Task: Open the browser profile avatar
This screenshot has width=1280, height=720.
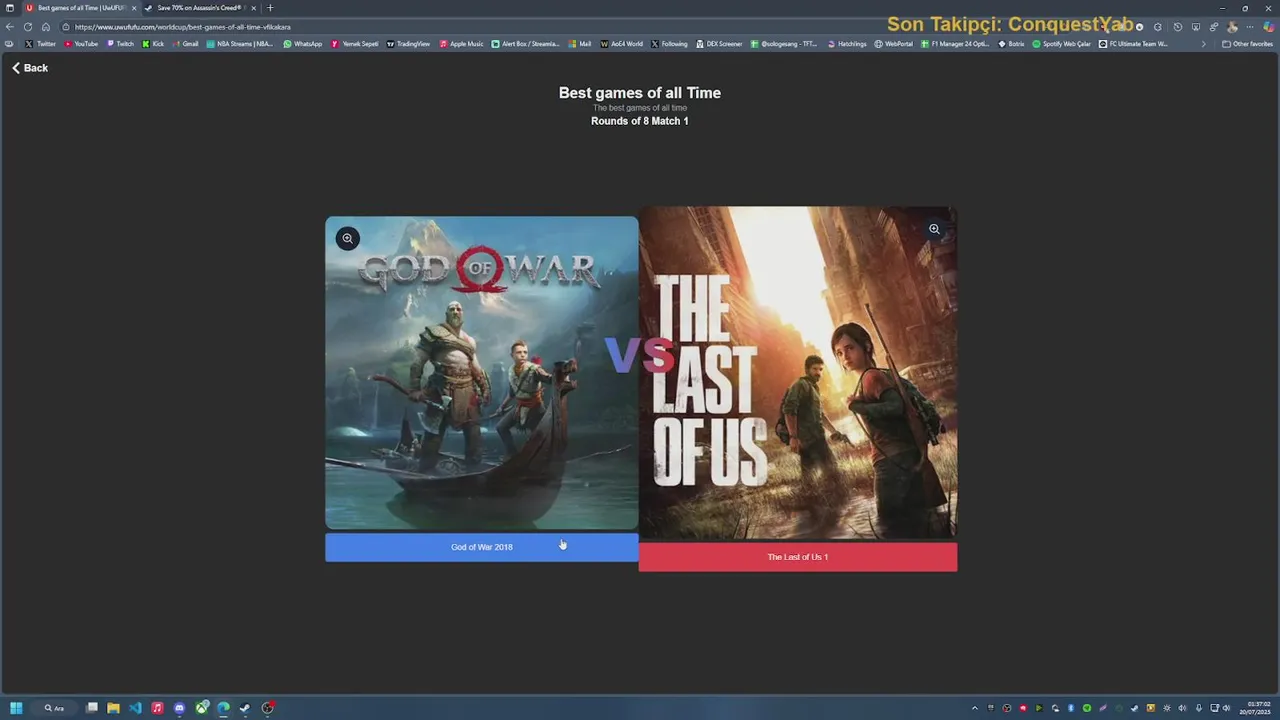Action: click(x=1232, y=27)
